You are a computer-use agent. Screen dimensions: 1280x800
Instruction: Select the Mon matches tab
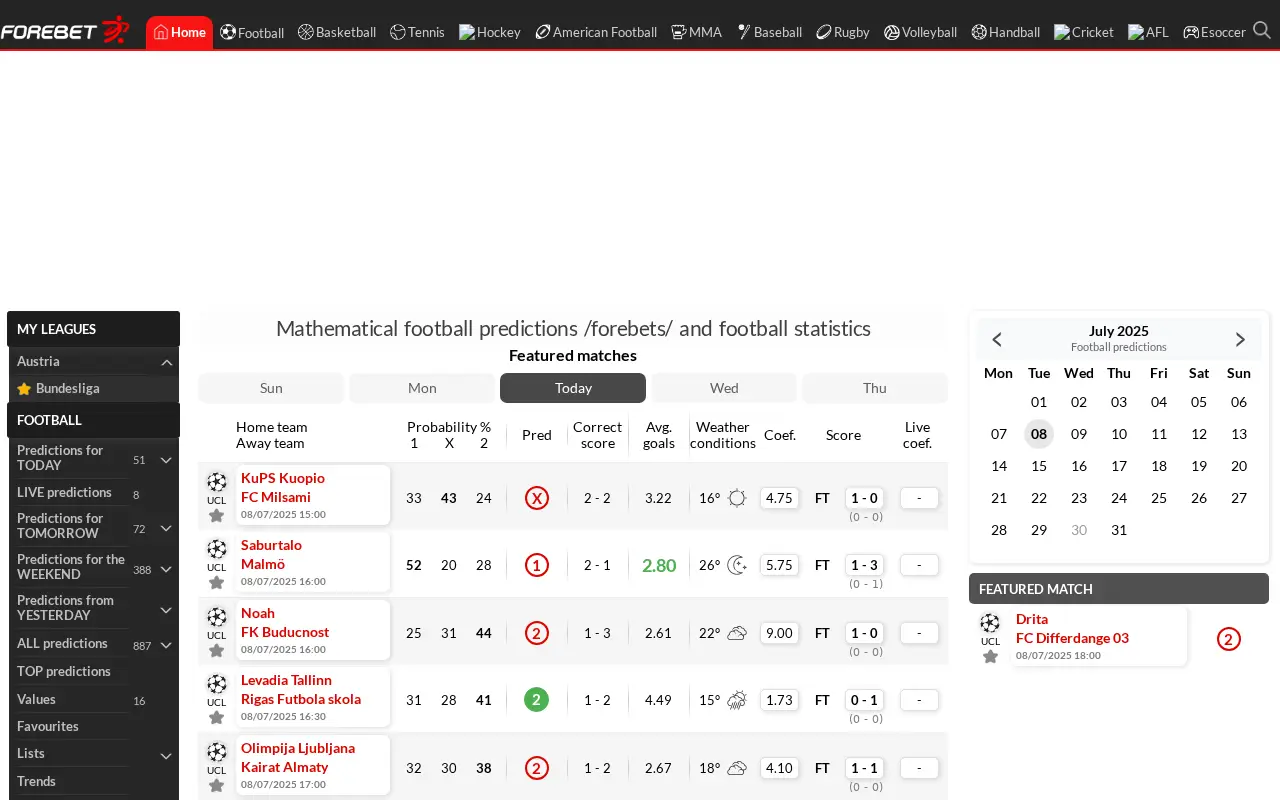click(422, 388)
